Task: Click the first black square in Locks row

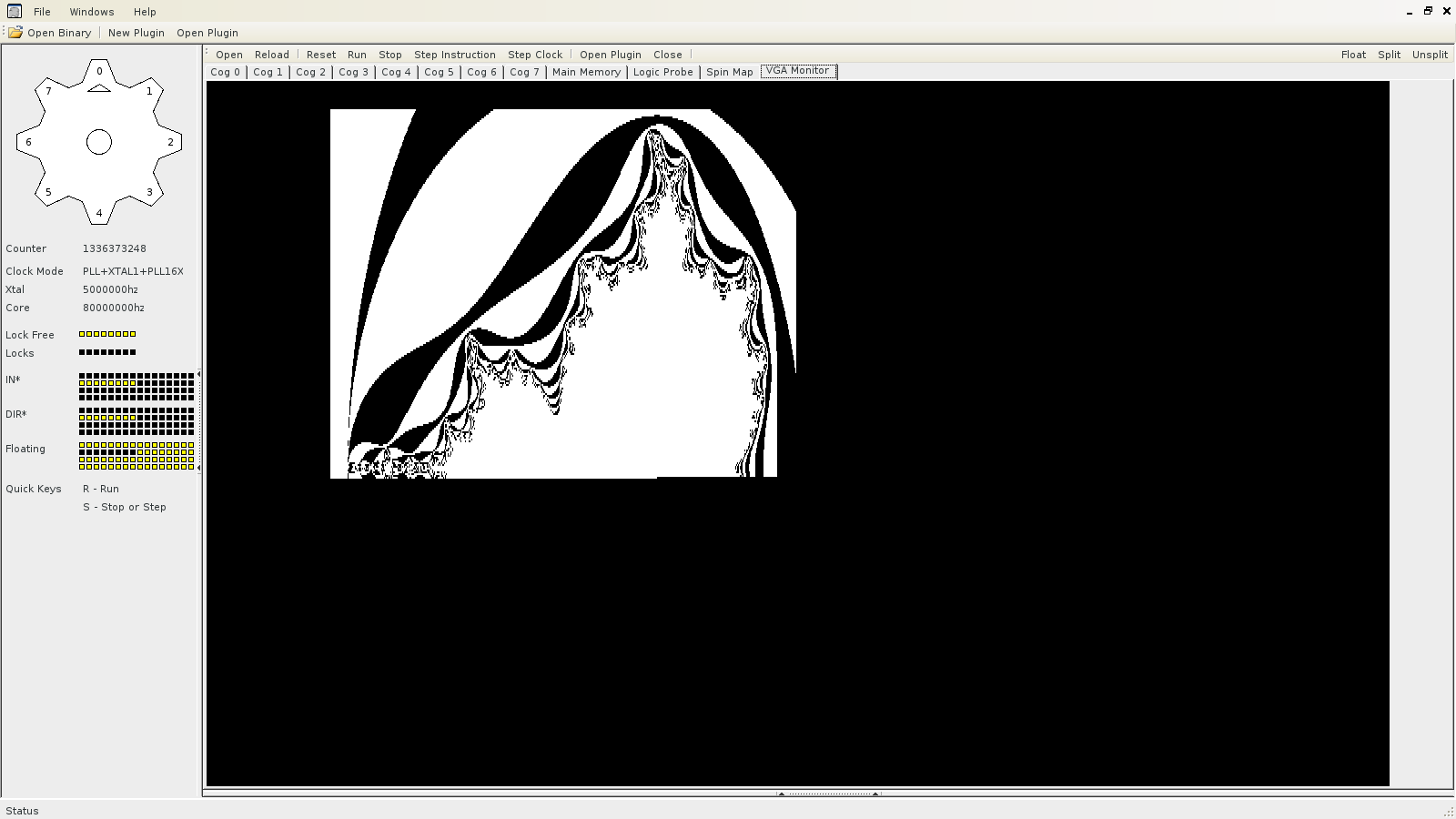Action: point(82,352)
